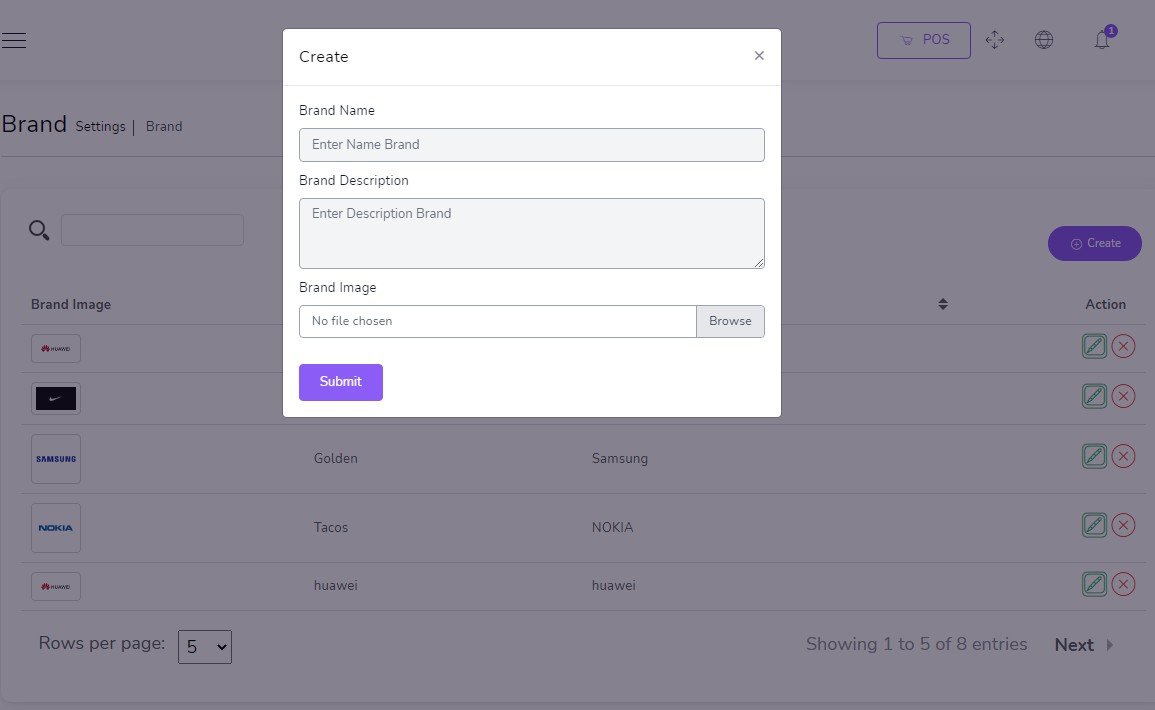Image resolution: width=1155 pixels, height=710 pixels.
Task: Open the POS screen
Action: click(x=923, y=40)
